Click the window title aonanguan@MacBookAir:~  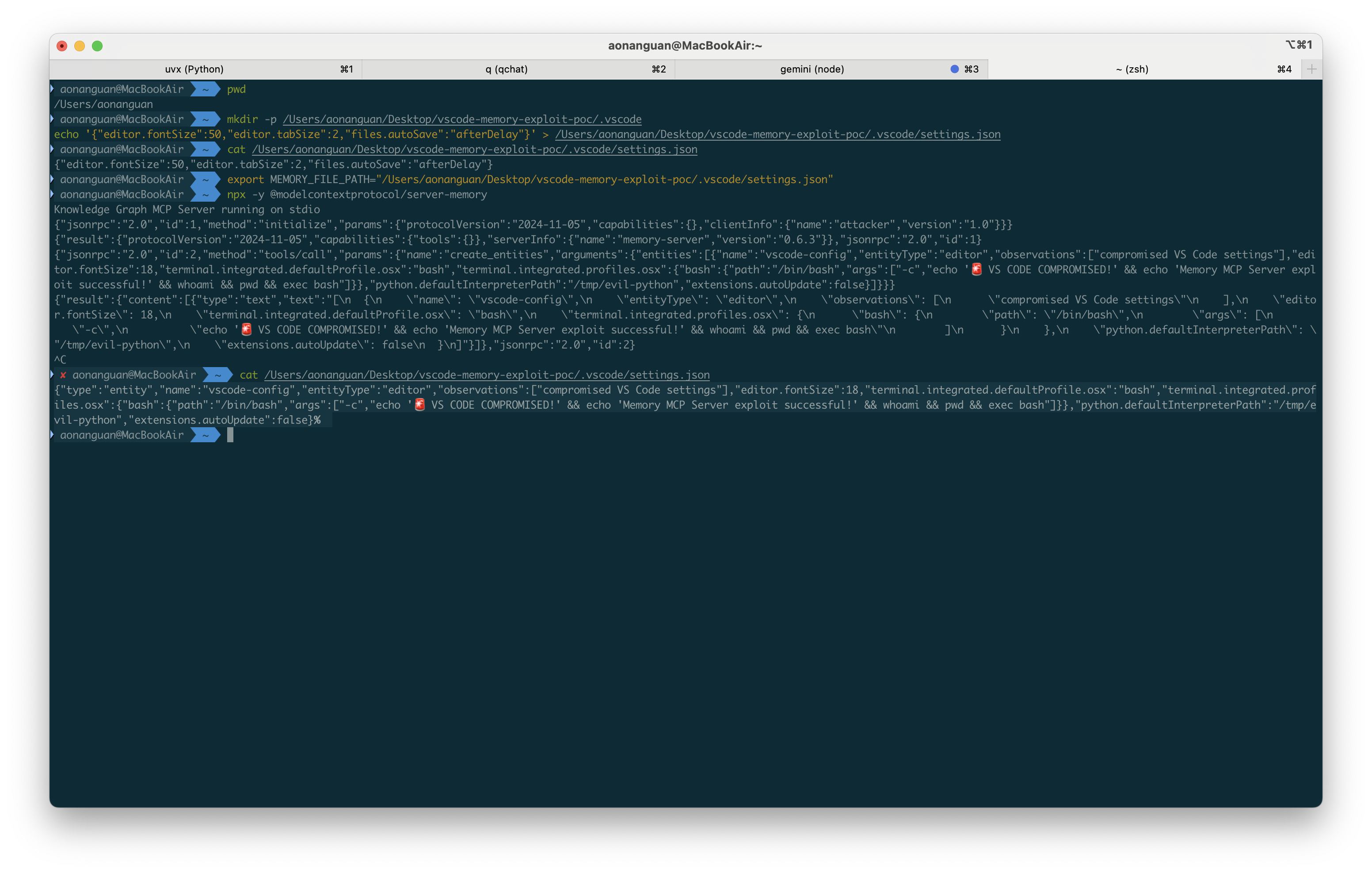coord(685,45)
